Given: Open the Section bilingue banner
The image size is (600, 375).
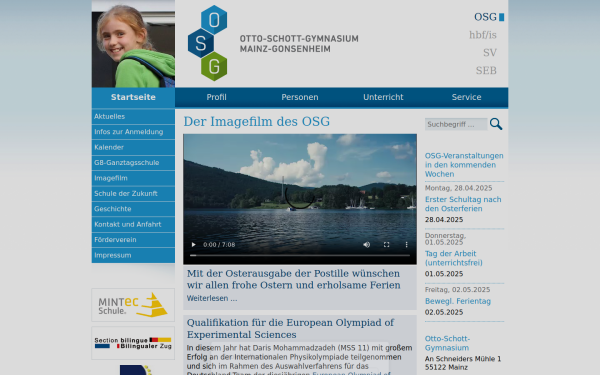Looking at the screenshot, I should tap(133, 343).
